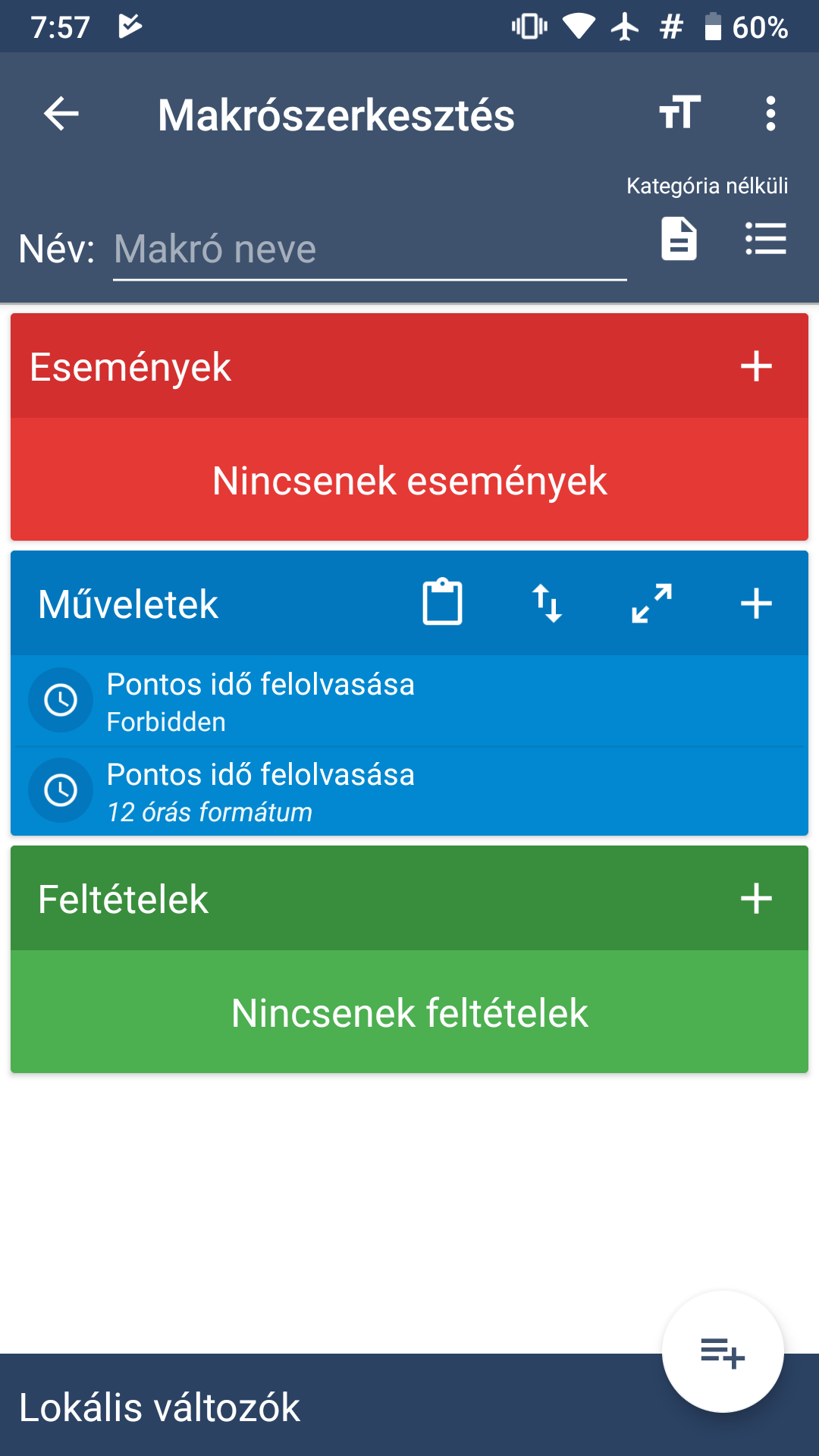Viewport: 819px width, 1456px height.
Task: Add a condition in Feltételek
Action: pyautogui.click(x=756, y=899)
